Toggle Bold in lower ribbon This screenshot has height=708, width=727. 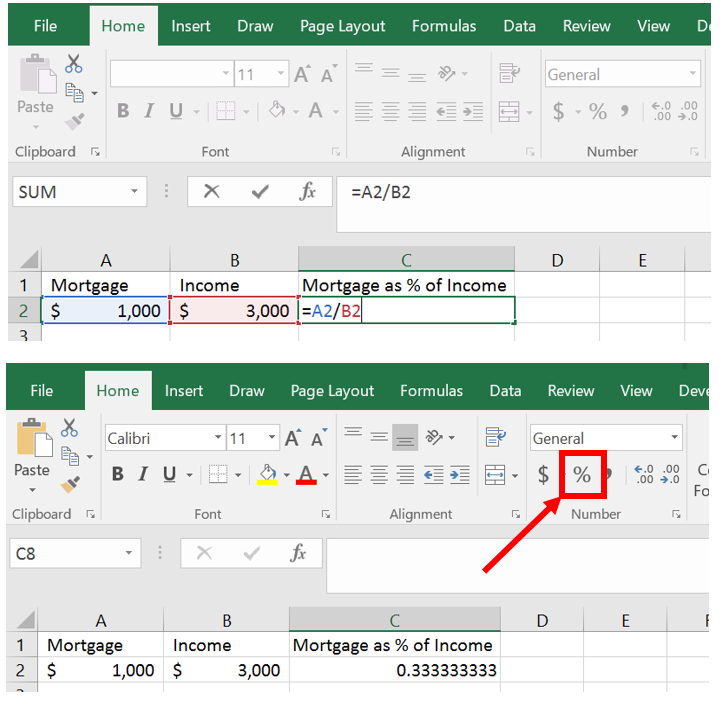(118, 474)
